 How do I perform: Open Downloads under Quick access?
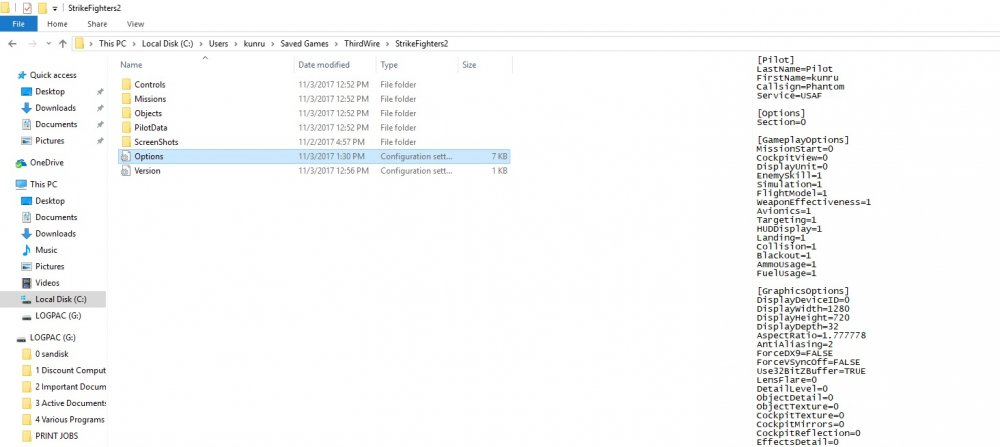coord(55,108)
